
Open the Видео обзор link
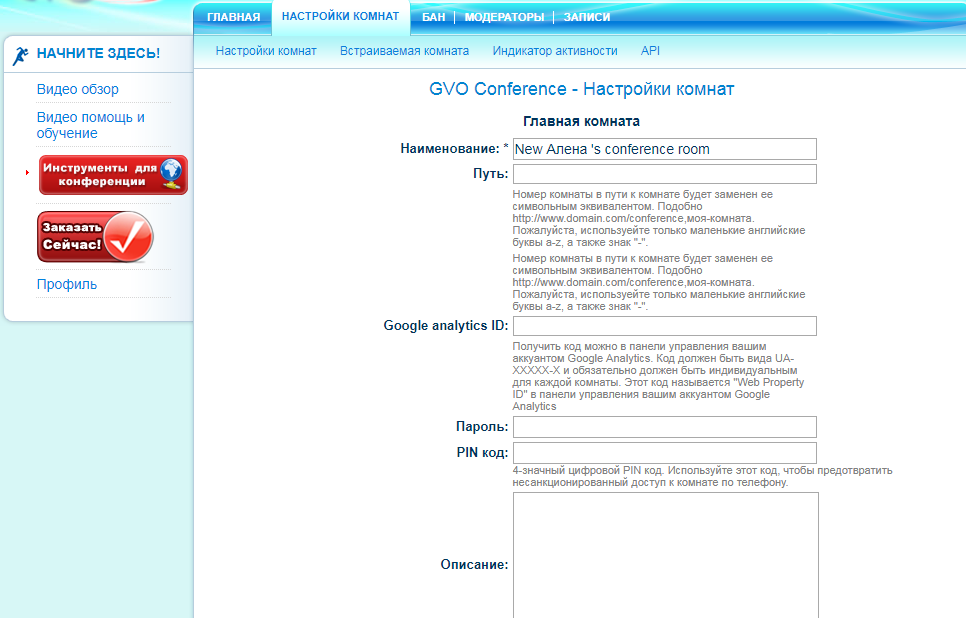pyautogui.click(x=78, y=89)
